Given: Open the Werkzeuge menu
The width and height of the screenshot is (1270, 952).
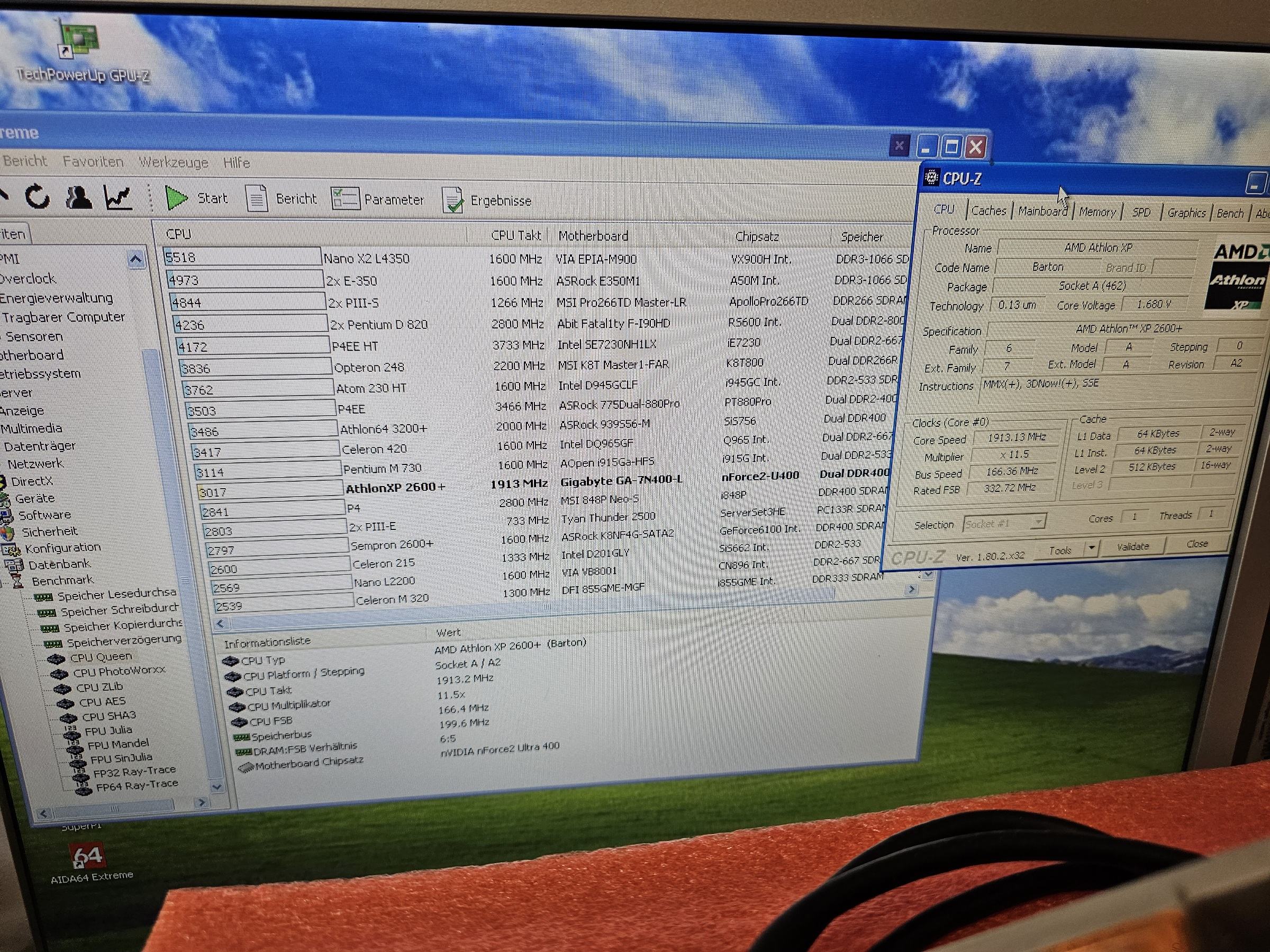Looking at the screenshot, I should [174, 162].
